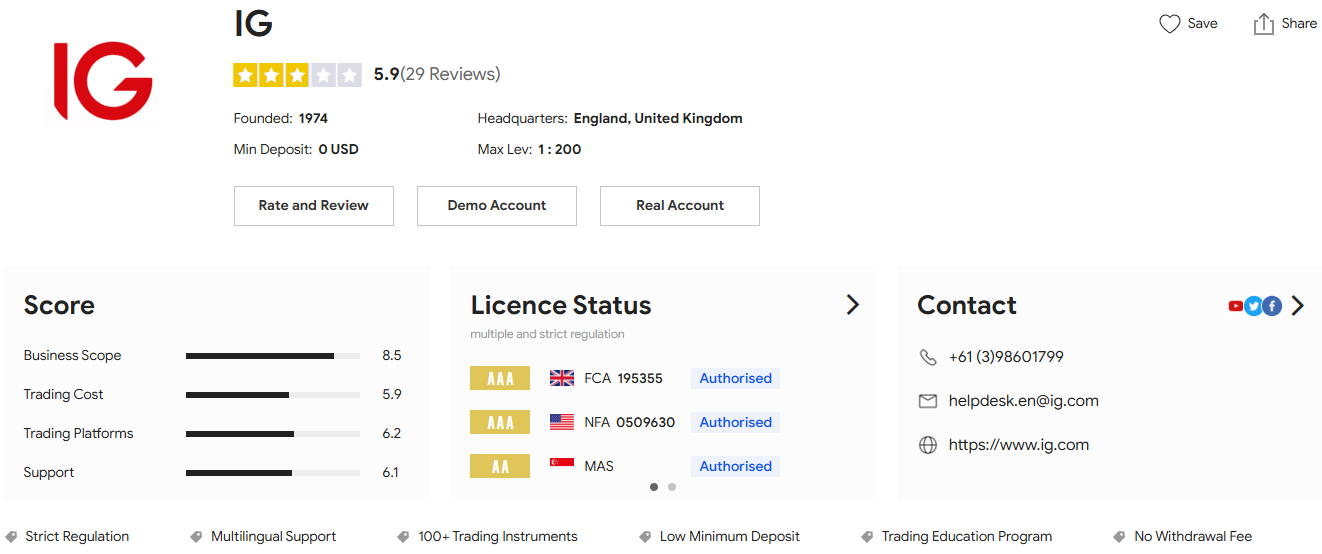Click the phone icon in Contact
This screenshot has width=1322, height=554.
pos(928,357)
